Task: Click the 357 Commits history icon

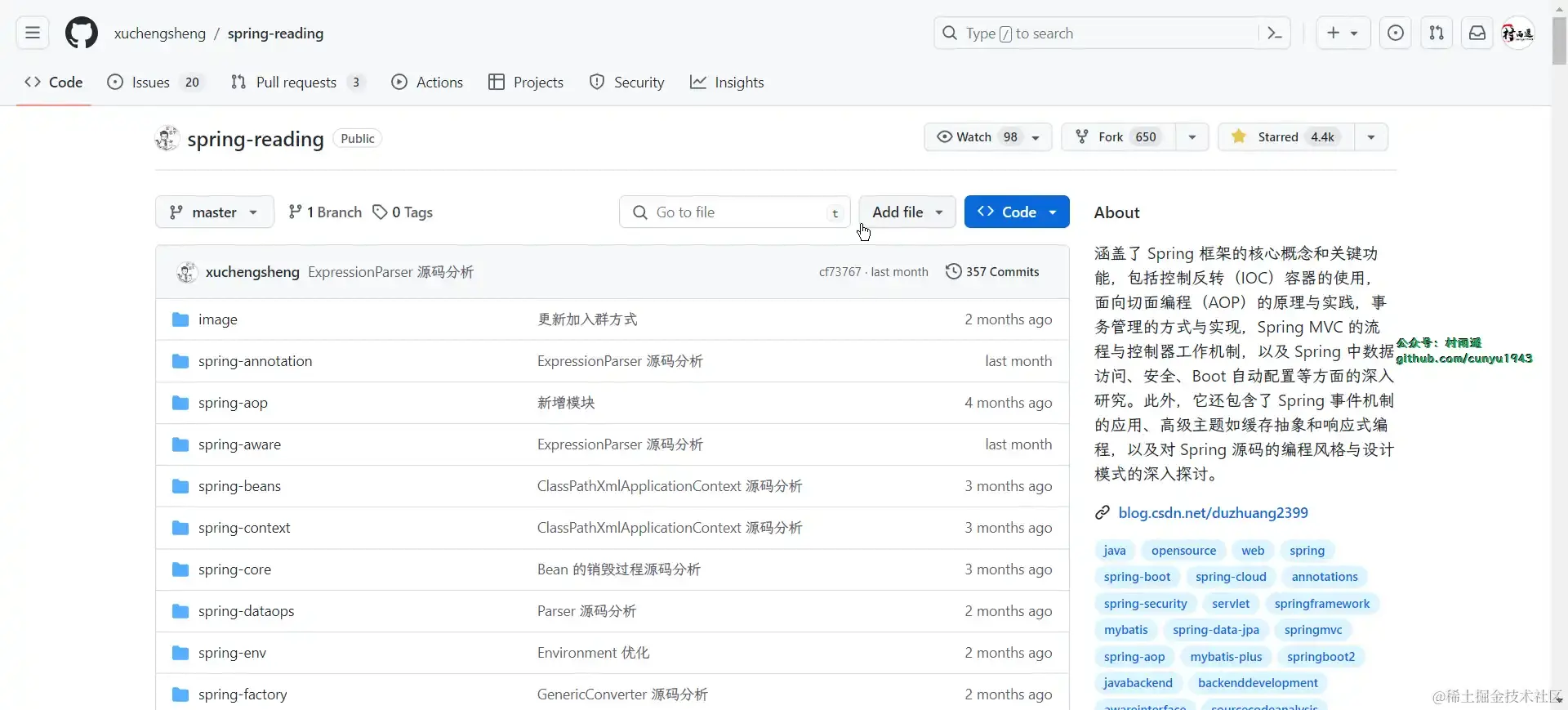Action: click(953, 271)
